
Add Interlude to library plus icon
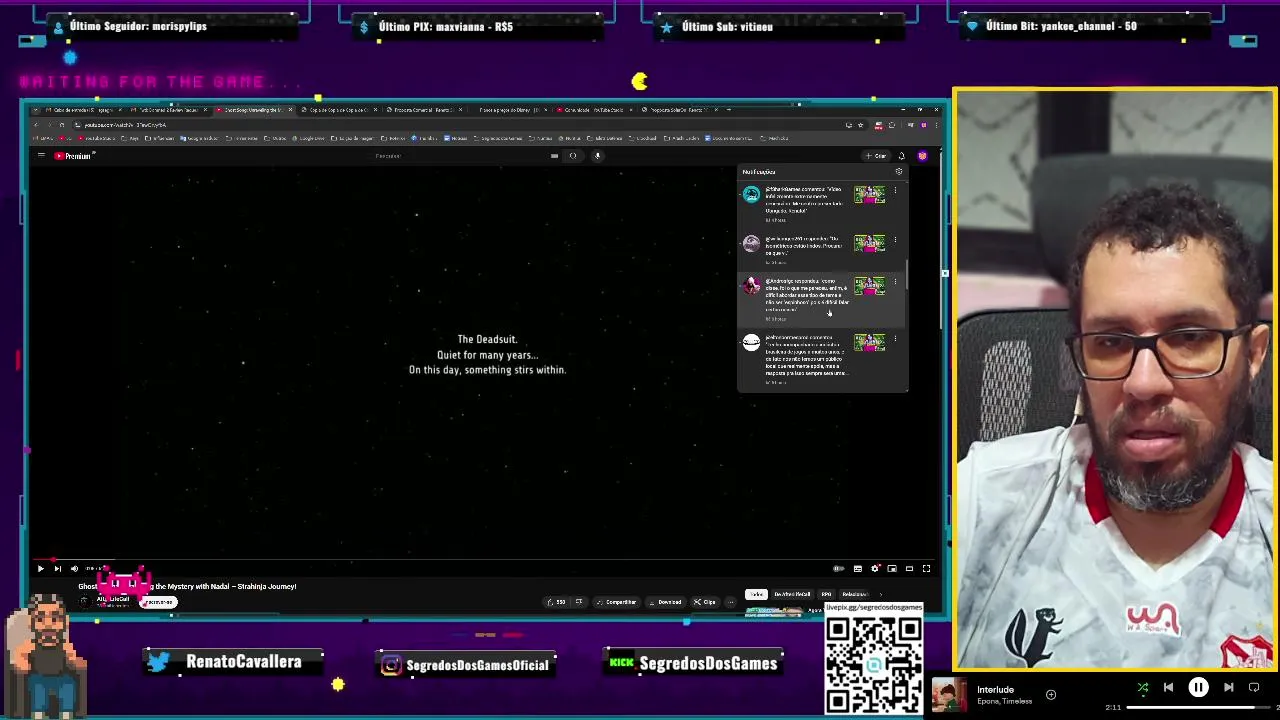click(x=1051, y=694)
